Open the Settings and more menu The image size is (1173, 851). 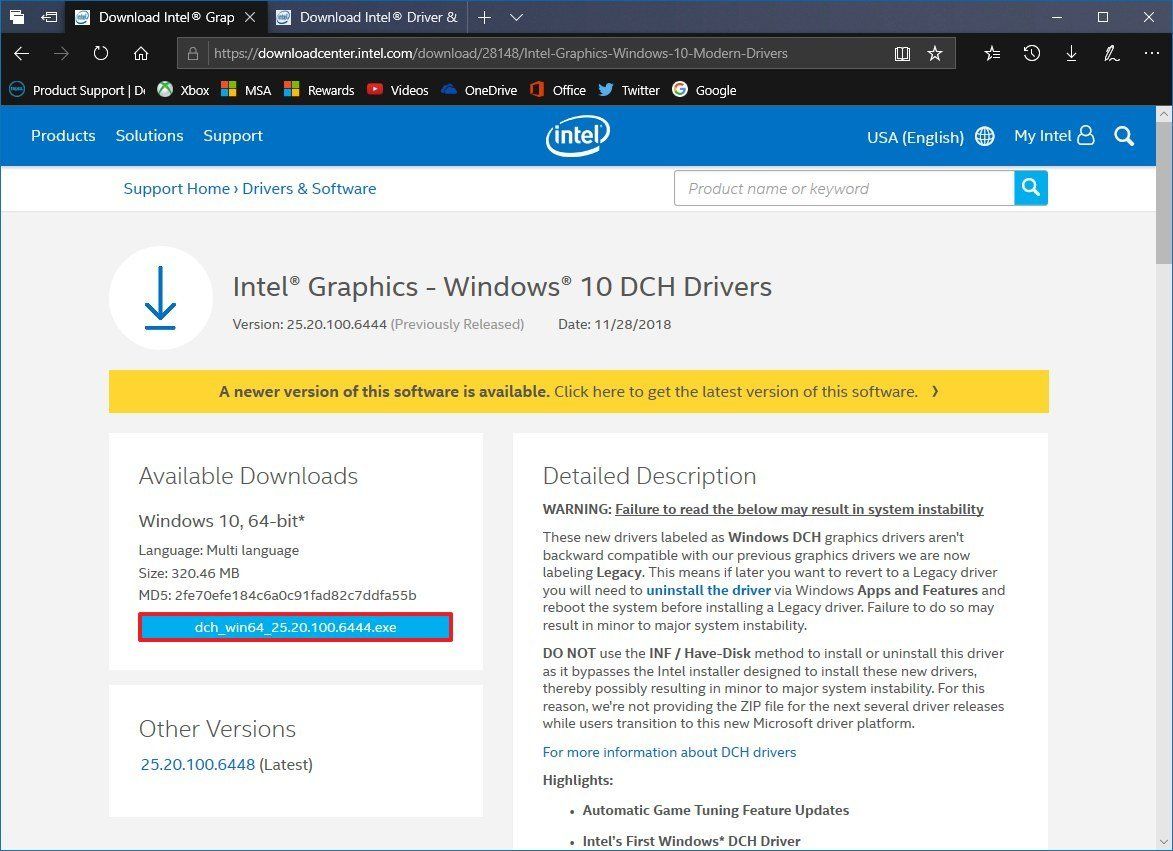click(x=1152, y=55)
